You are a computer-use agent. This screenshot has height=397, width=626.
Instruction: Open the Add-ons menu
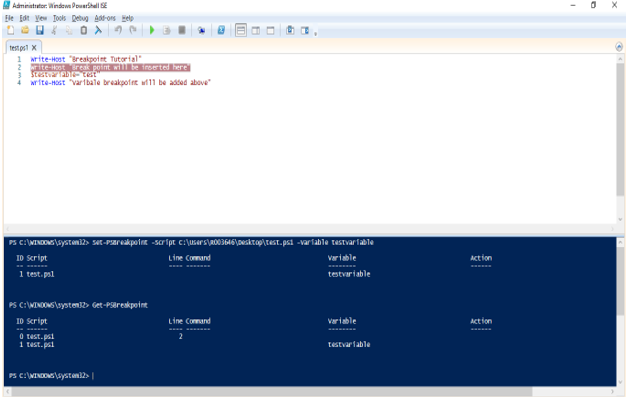pyautogui.click(x=105, y=18)
